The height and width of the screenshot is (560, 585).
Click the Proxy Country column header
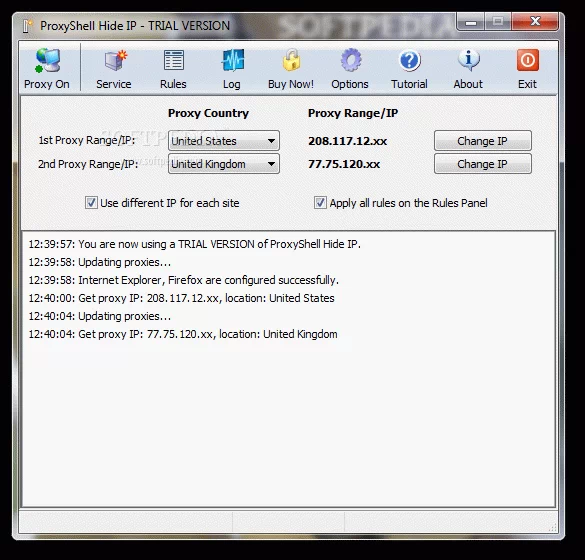[x=208, y=113]
